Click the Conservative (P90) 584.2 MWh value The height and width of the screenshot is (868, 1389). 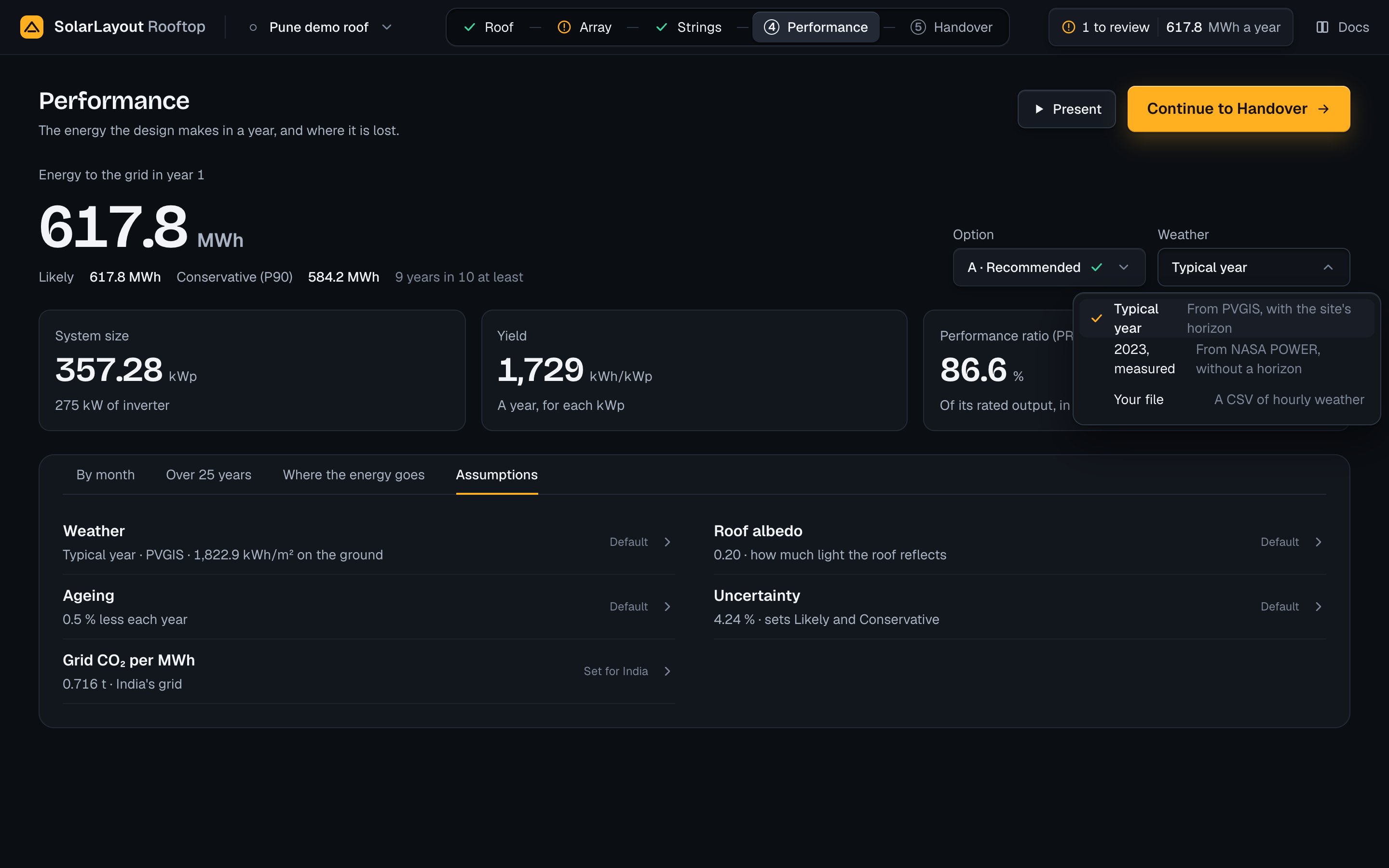[343, 277]
